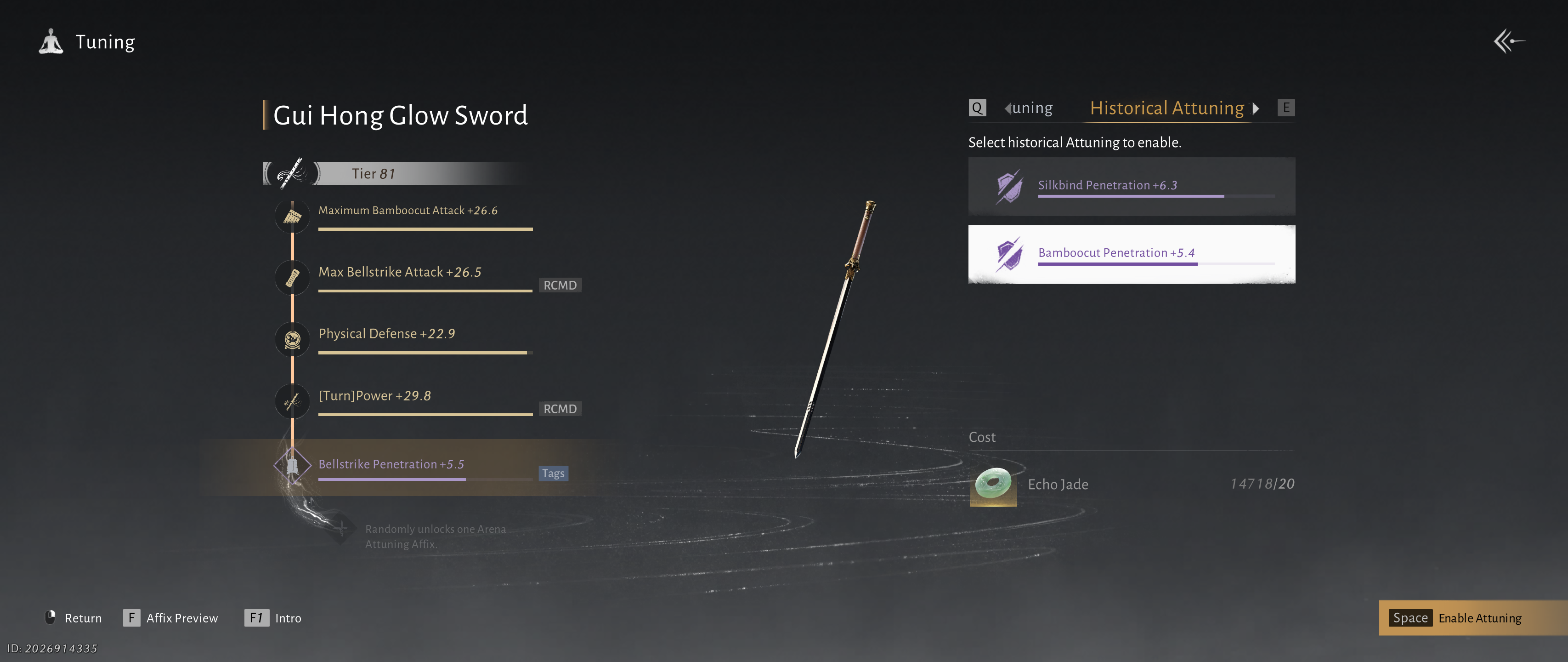The width and height of the screenshot is (1568, 662).
Task: Switch to previous tab with left arrow
Action: (1008, 108)
